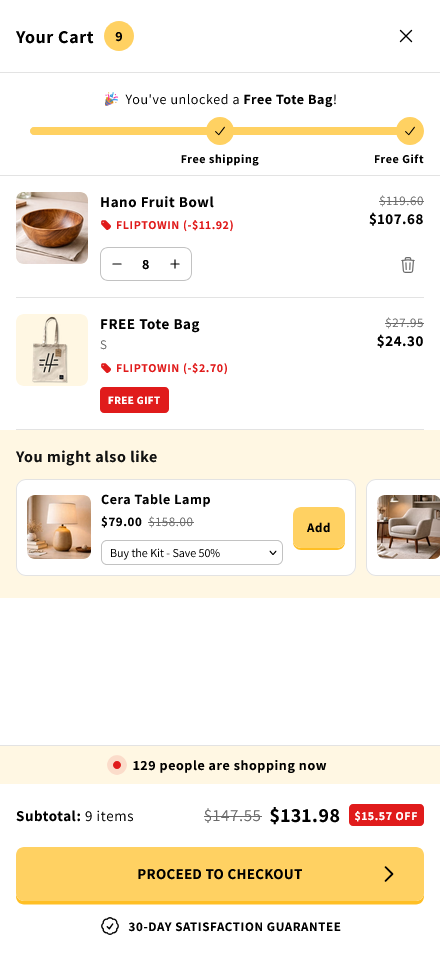Click the FLIPTOWIN tag icon on Tote Bag

106,368
